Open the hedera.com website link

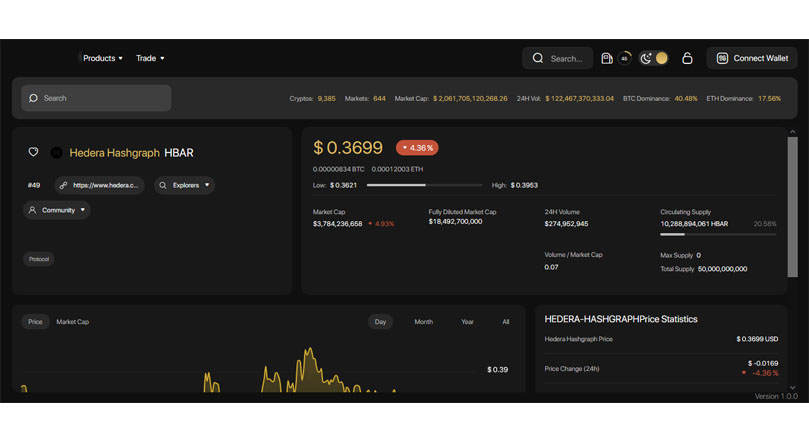tap(100, 185)
